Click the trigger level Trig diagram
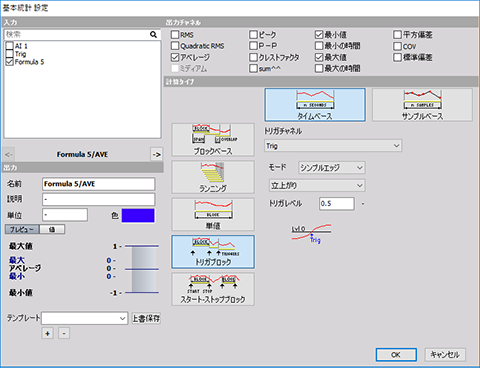This screenshot has height=368, width=480. coord(311,233)
